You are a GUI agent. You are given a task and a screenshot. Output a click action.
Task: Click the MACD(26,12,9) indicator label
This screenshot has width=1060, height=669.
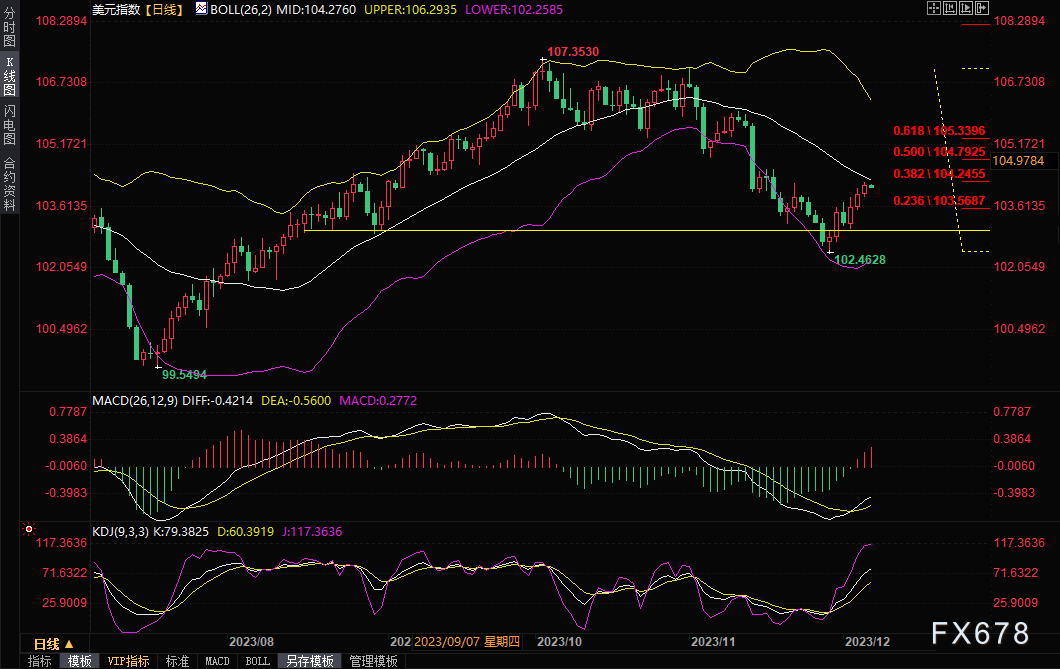(x=135, y=401)
